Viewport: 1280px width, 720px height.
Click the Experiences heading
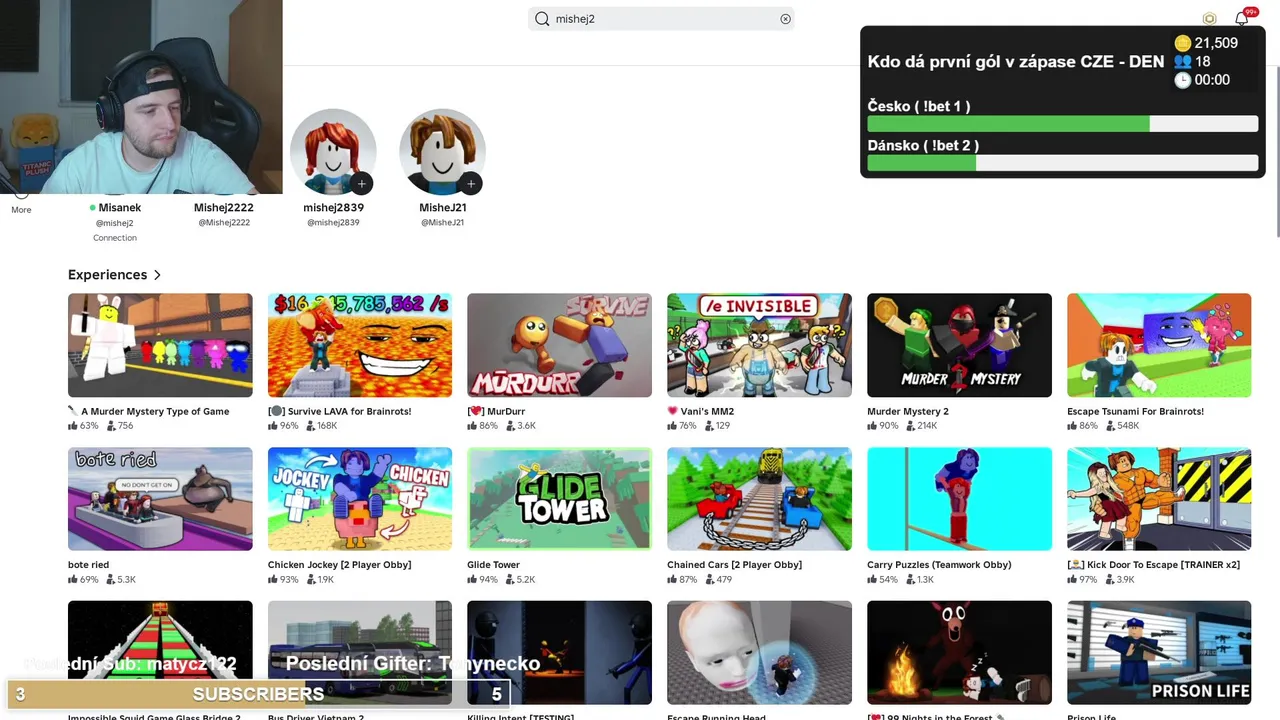[107, 275]
